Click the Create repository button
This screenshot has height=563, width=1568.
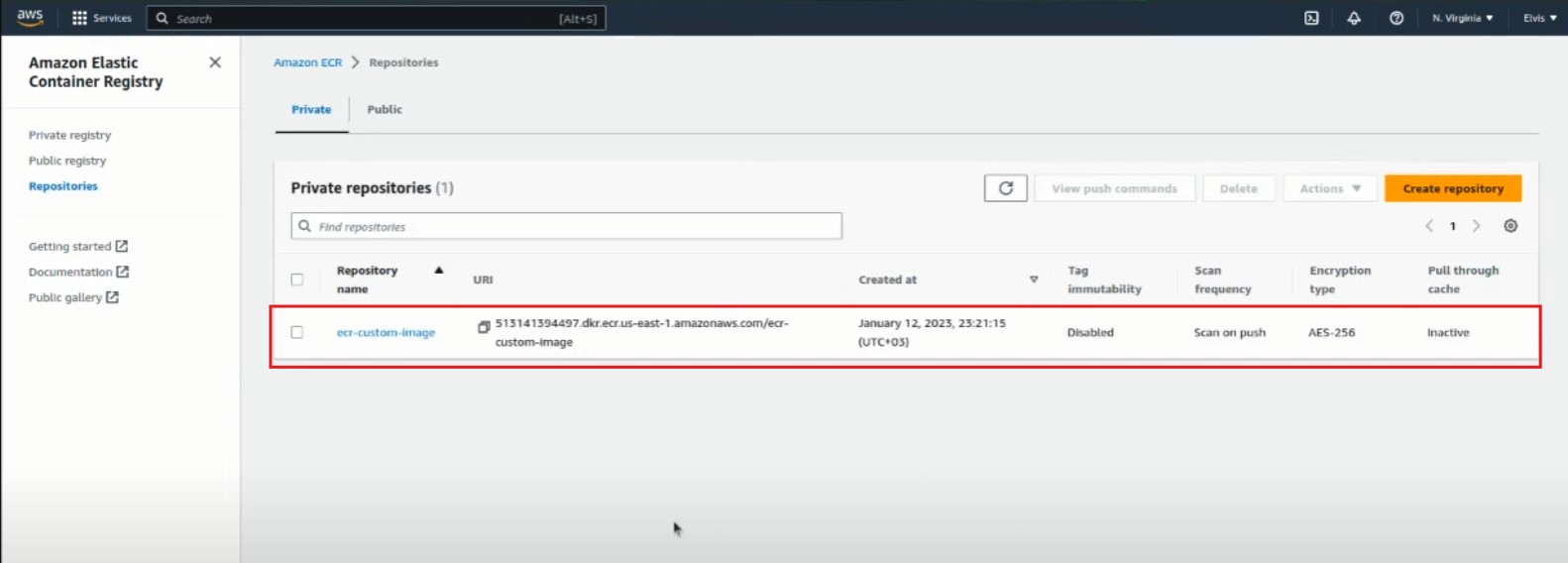[x=1452, y=188]
